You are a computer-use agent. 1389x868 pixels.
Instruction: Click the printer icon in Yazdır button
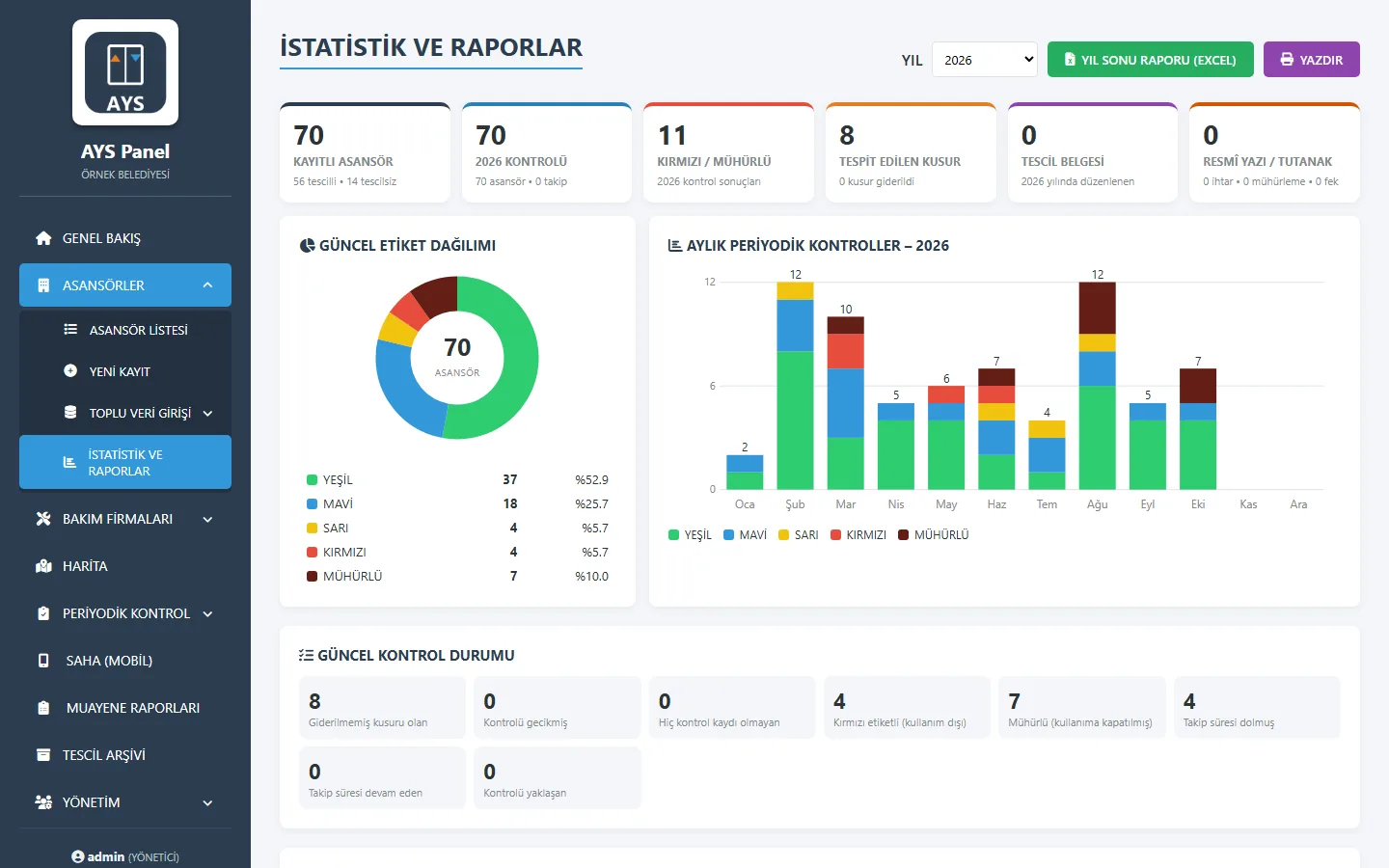(x=1287, y=60)
